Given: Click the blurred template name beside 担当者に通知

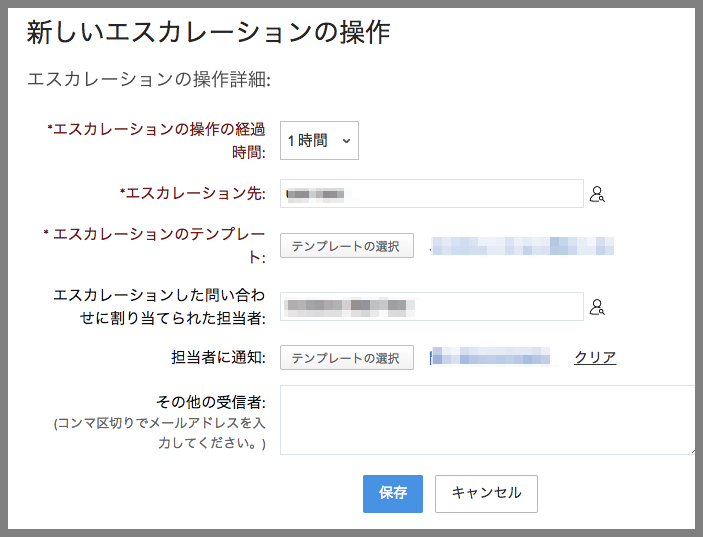Looking at the screenshot, I should pos(490,357).
